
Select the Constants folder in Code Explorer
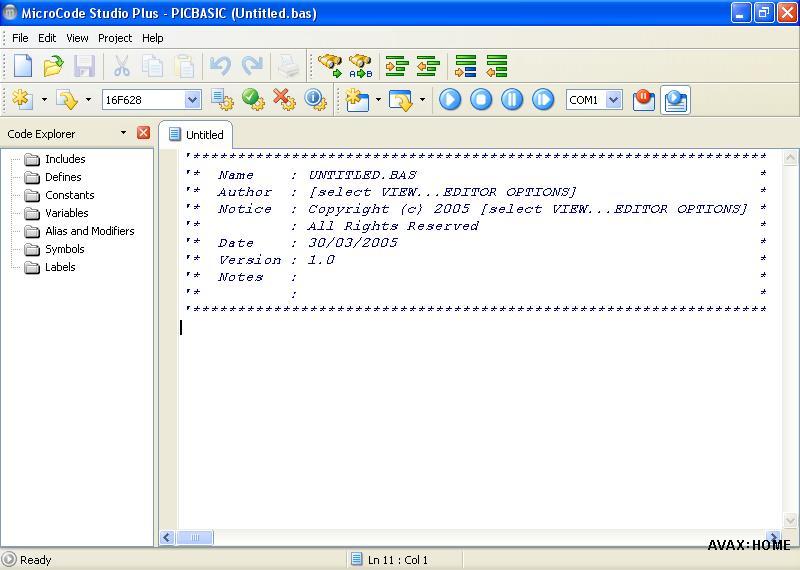click(69, 195)
